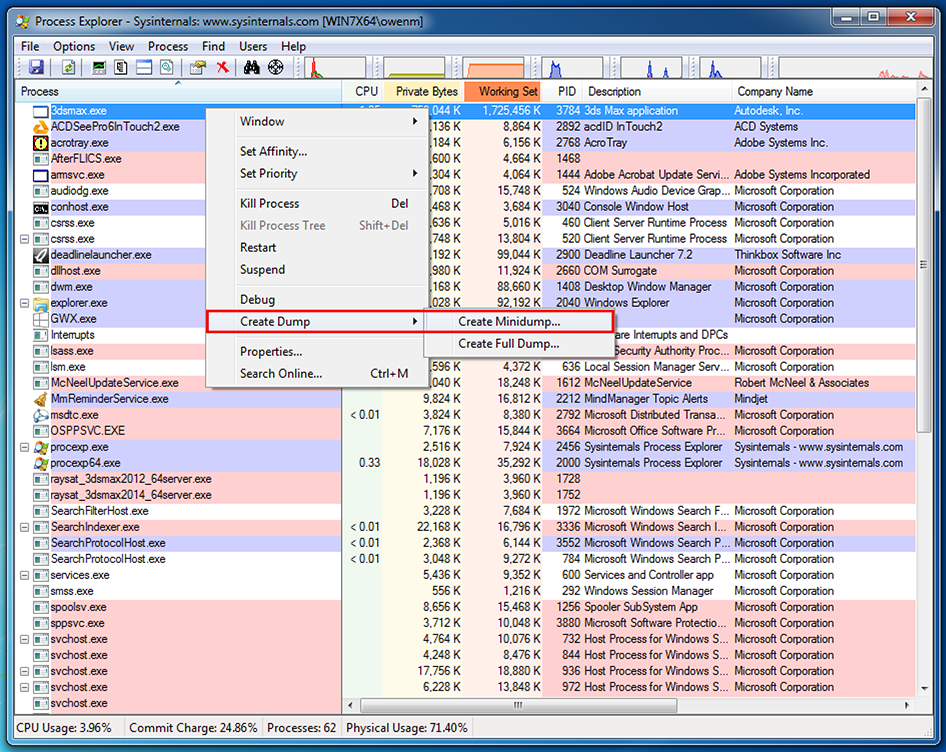Screen dimensions: 946x752
Task: Select Debug in the context menu
Action: (x=317, y=299)
